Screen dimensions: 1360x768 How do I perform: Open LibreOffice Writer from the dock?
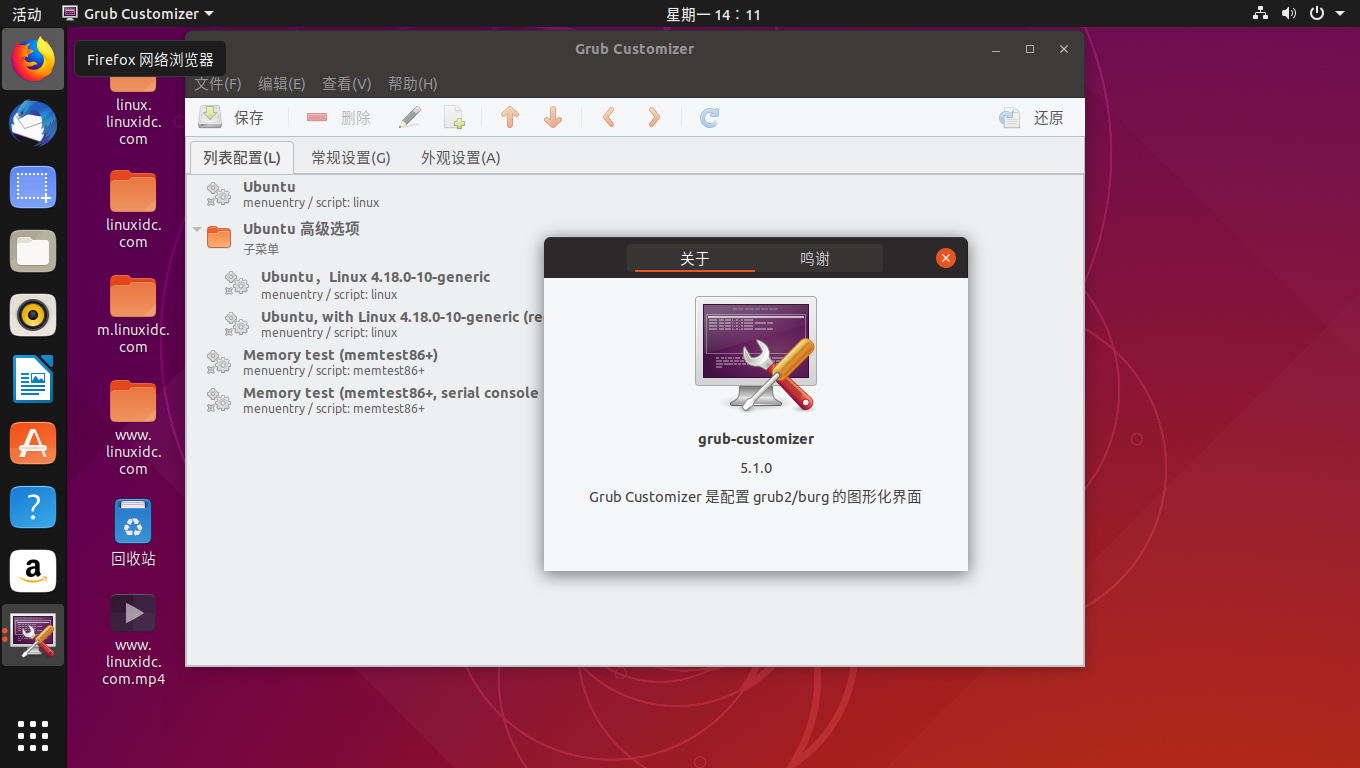coord(33,379)
